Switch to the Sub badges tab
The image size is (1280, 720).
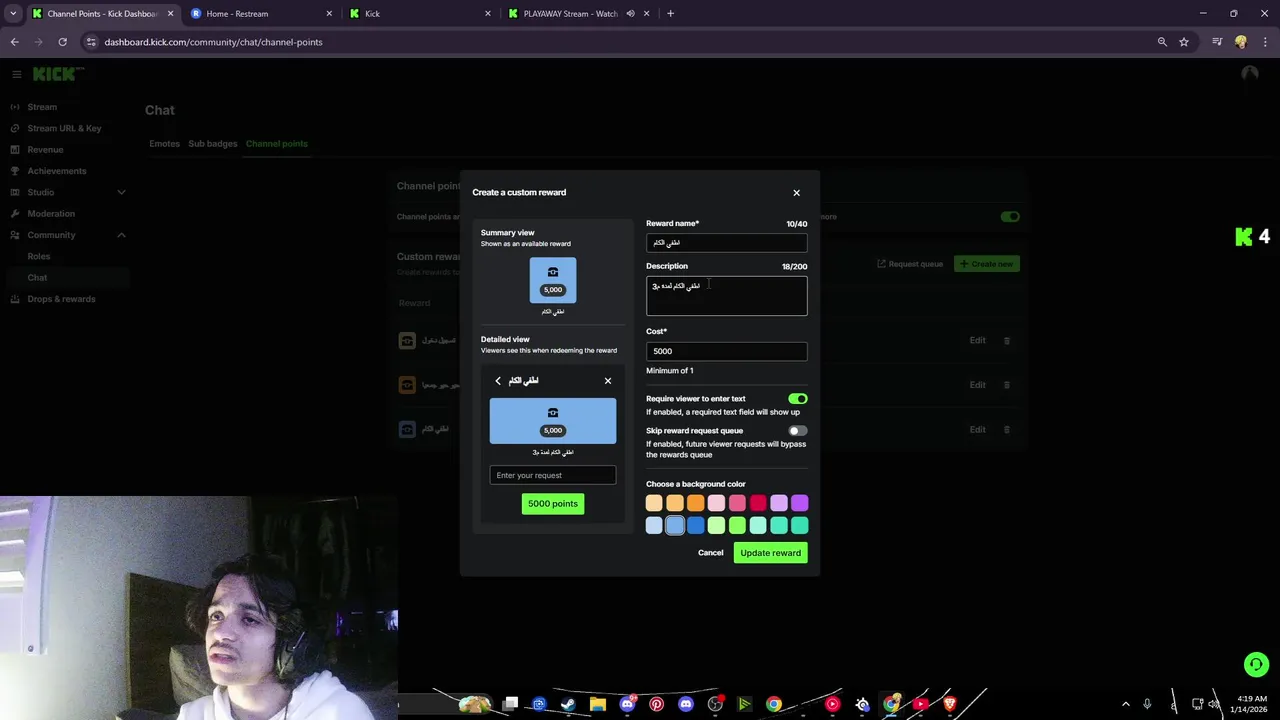(213, 144)
